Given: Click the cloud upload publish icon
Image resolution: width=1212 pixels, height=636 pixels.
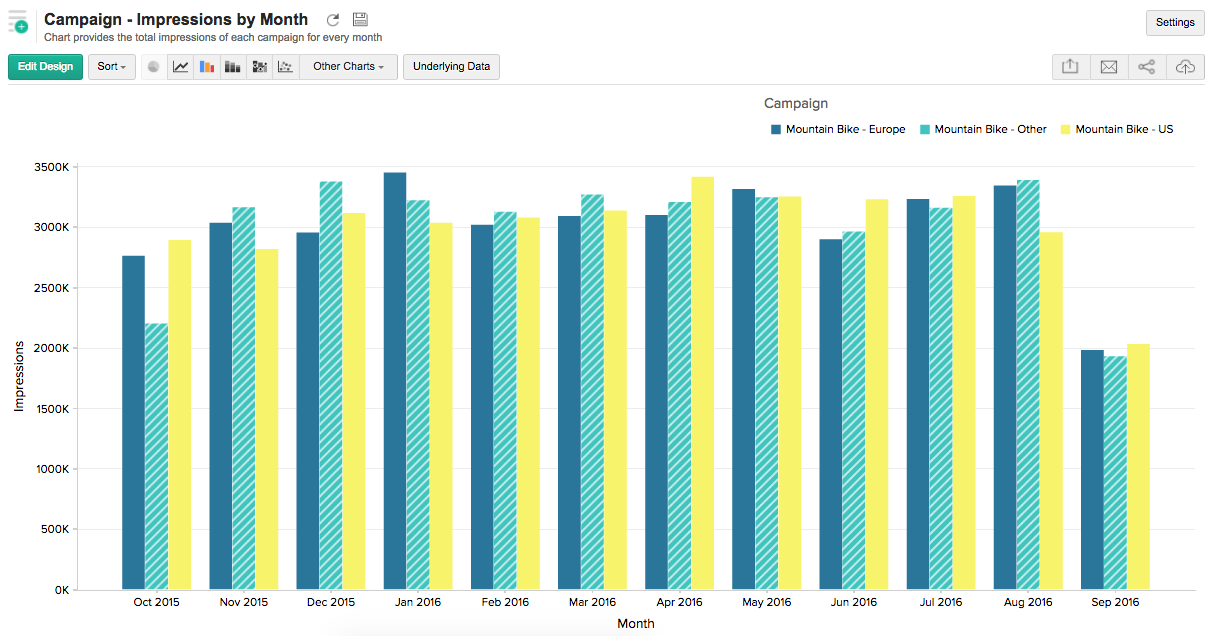Looking at the screenshot, I should click(1185, 67).
